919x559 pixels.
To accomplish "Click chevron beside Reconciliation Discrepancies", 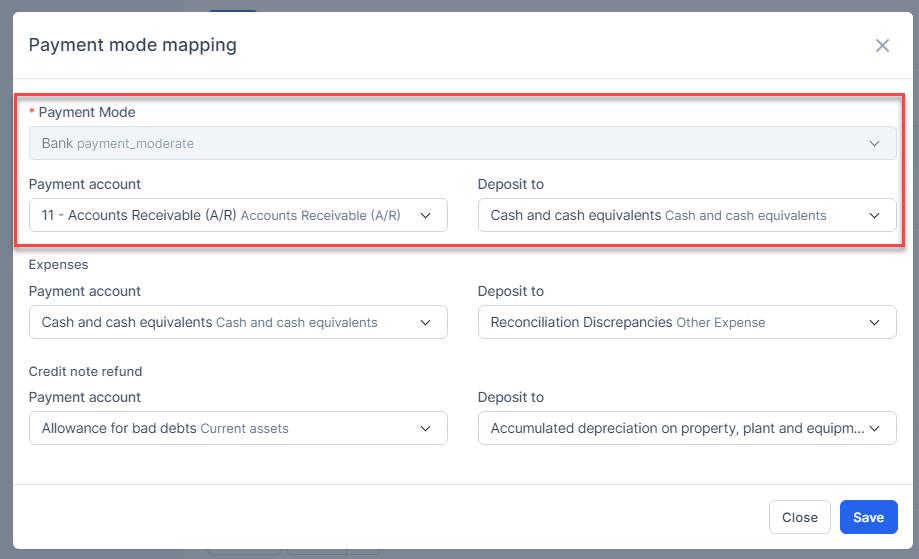I will pyautogui.click(x=875, y=322).
